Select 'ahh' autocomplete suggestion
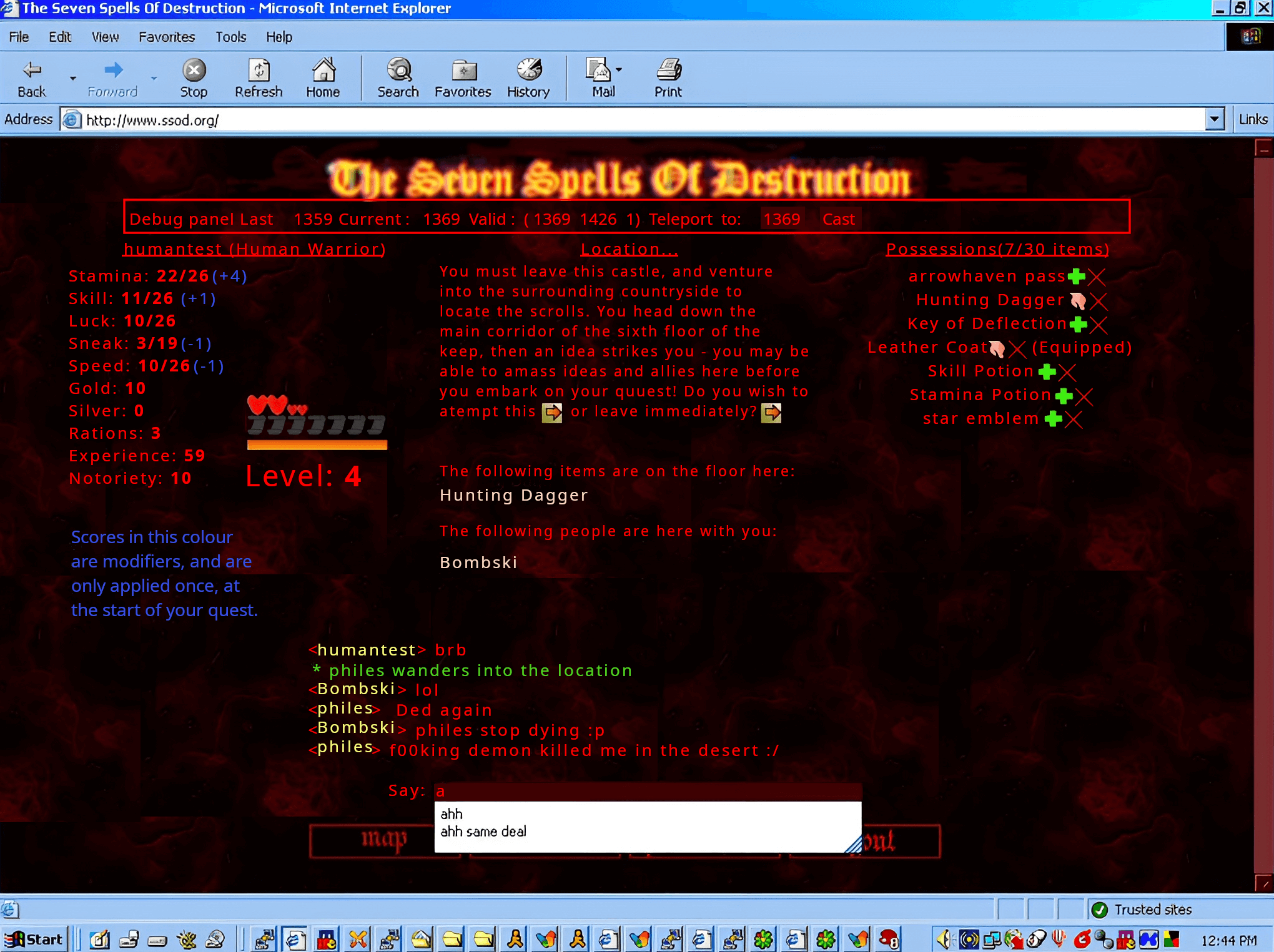1274x952 pixels. (x=451, y=814)
